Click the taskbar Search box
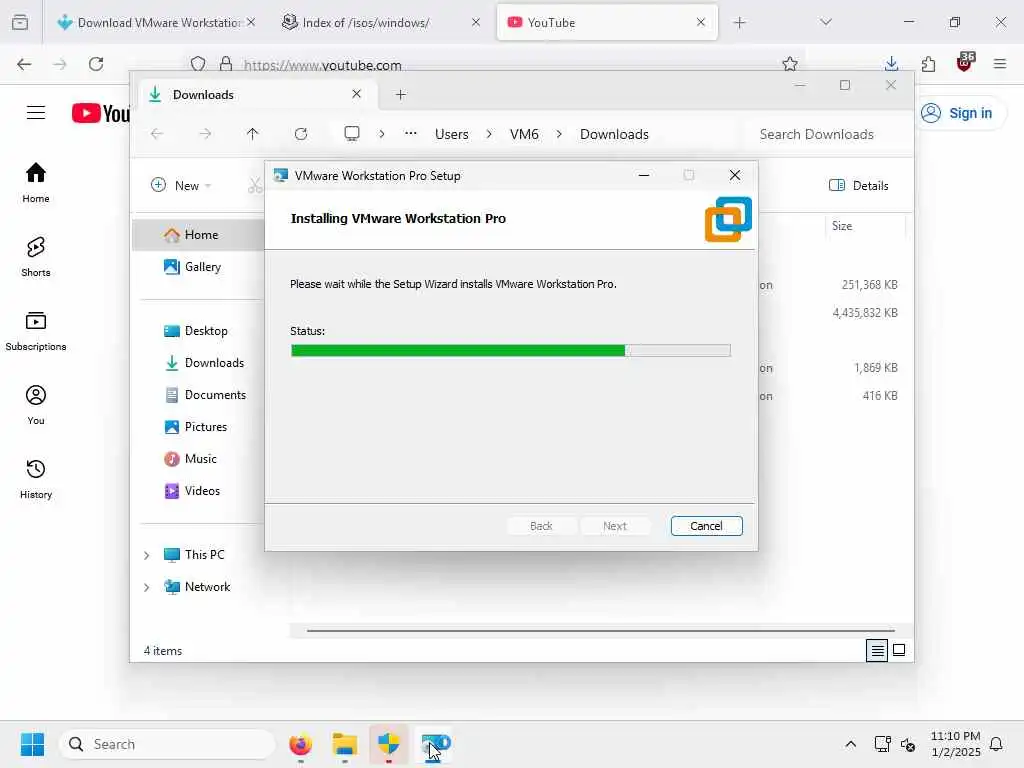The width and height of the screenshot is (1024, 768). 167,744
